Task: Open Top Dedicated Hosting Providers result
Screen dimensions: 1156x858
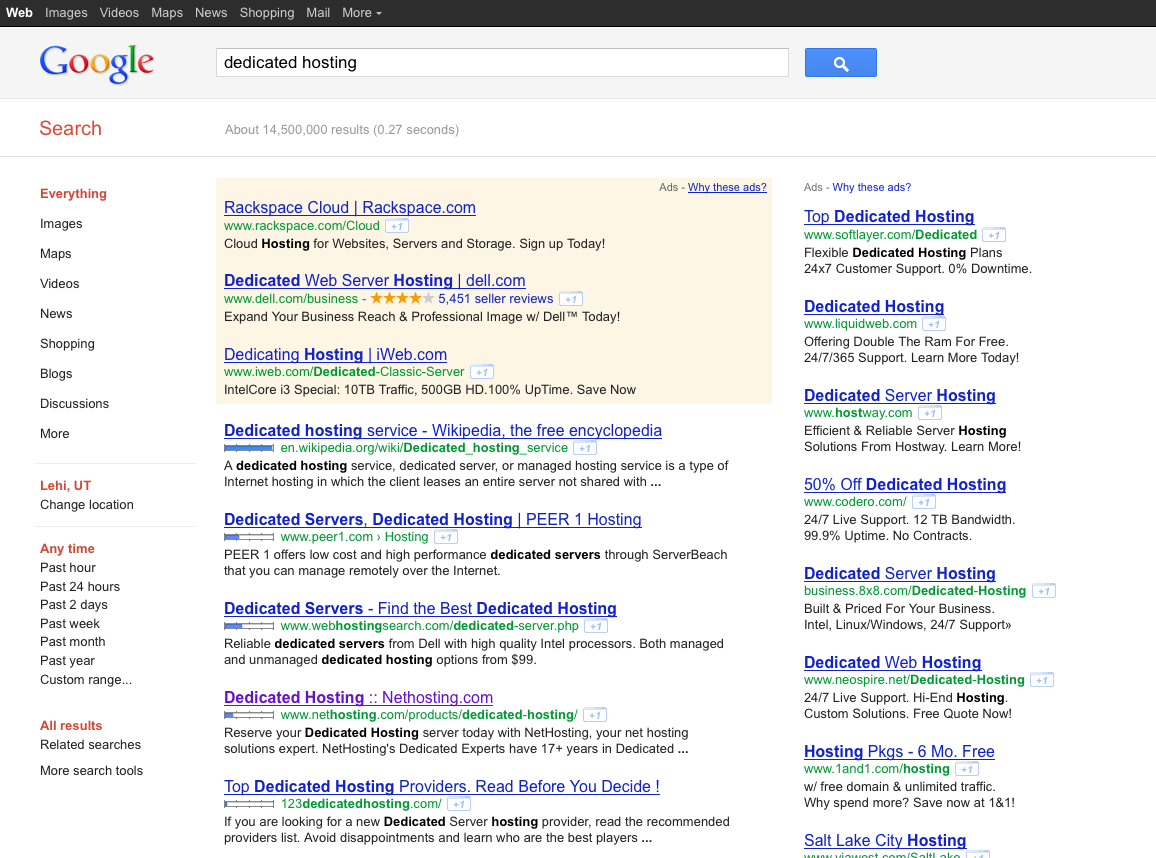Action: [x=442, y=786]
